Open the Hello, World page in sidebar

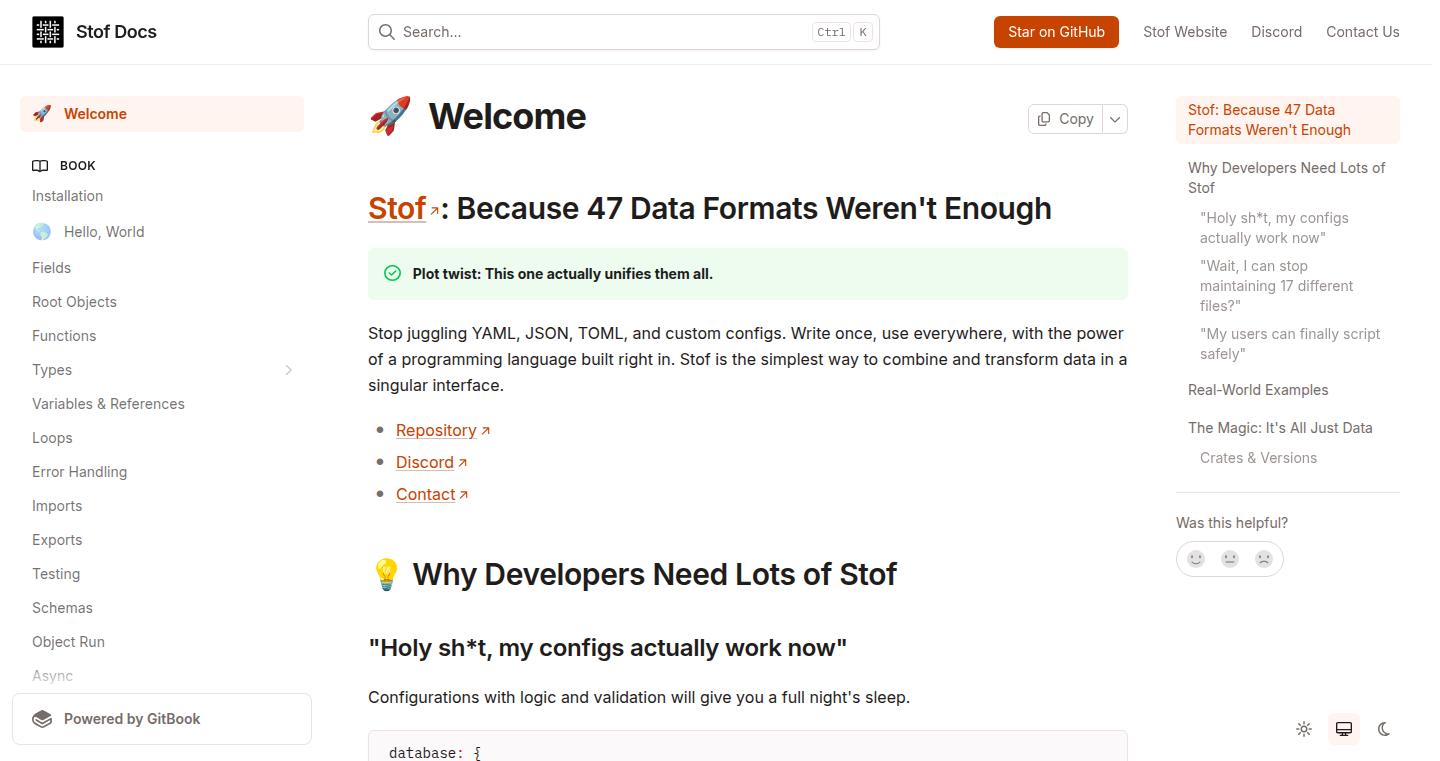point(162,232)
